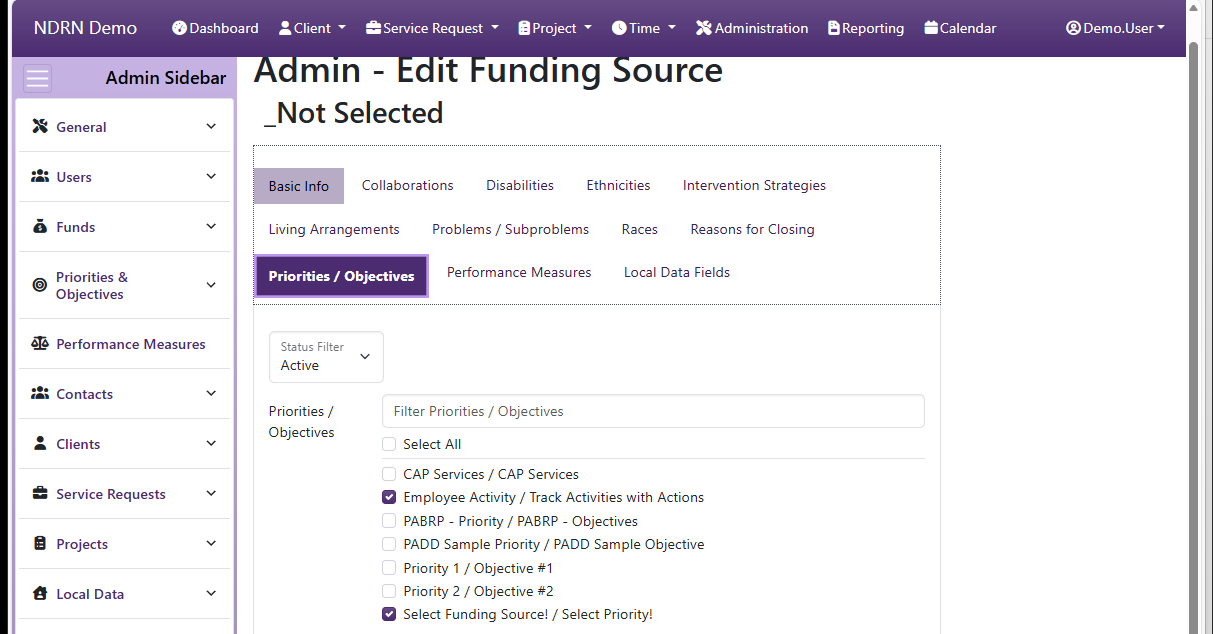The image size is (1213, 634).
Task: Click the Administration tools icon in navbar
Action: coord(704,28)
